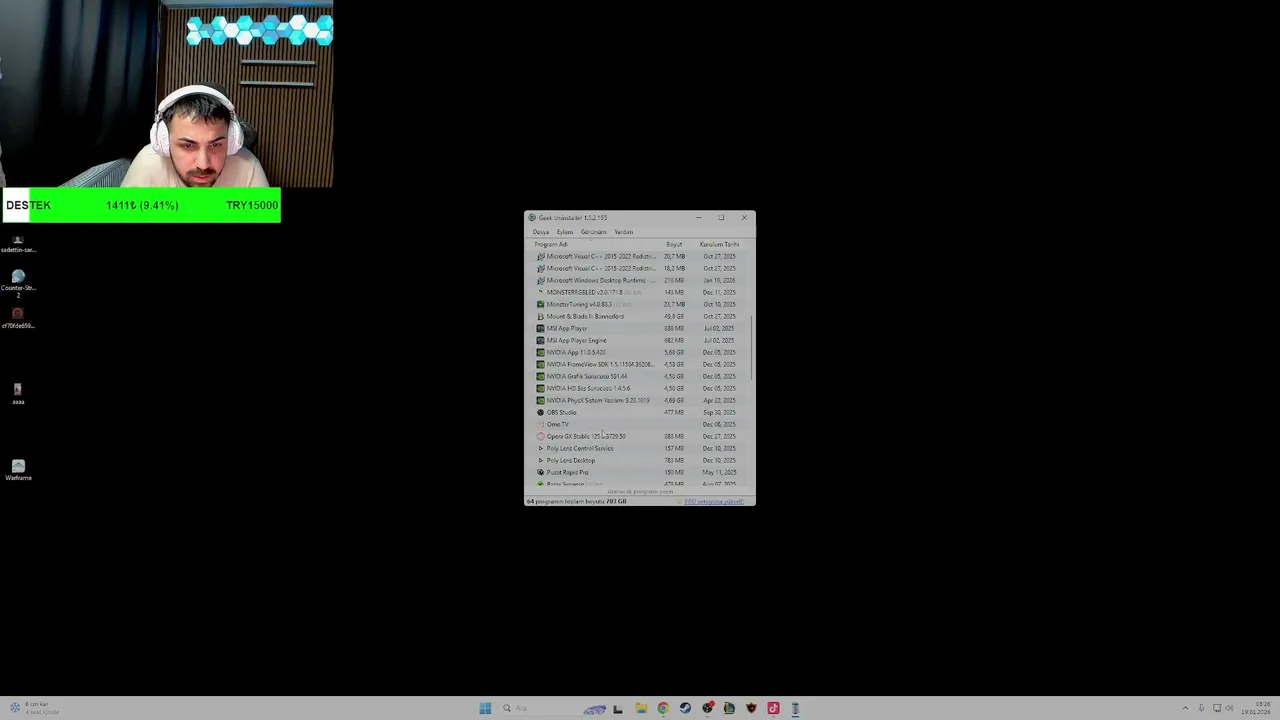The width and height of the screenshot is (1280, 720).
Task: Select the MSI App Player Engine name
Action: pos(577,340)
